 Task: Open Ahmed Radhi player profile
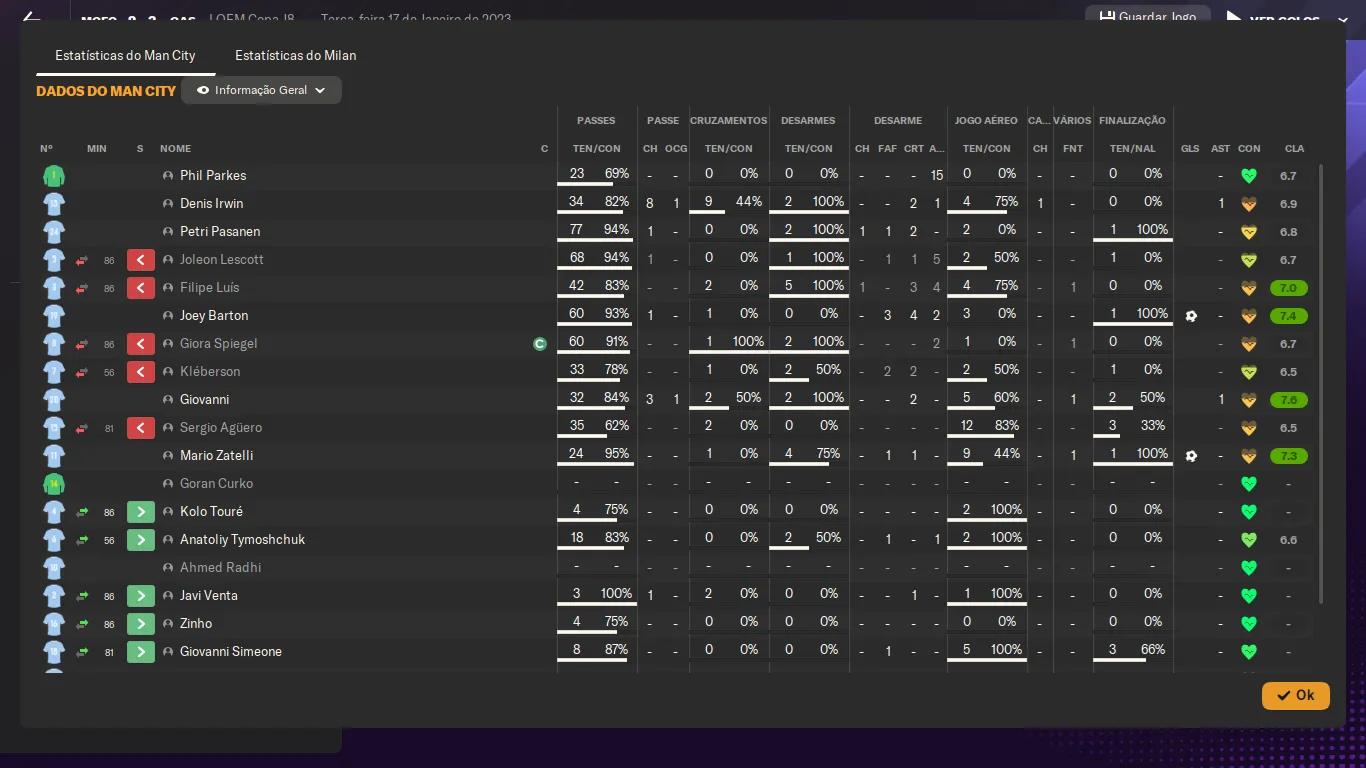pos(220,567)
